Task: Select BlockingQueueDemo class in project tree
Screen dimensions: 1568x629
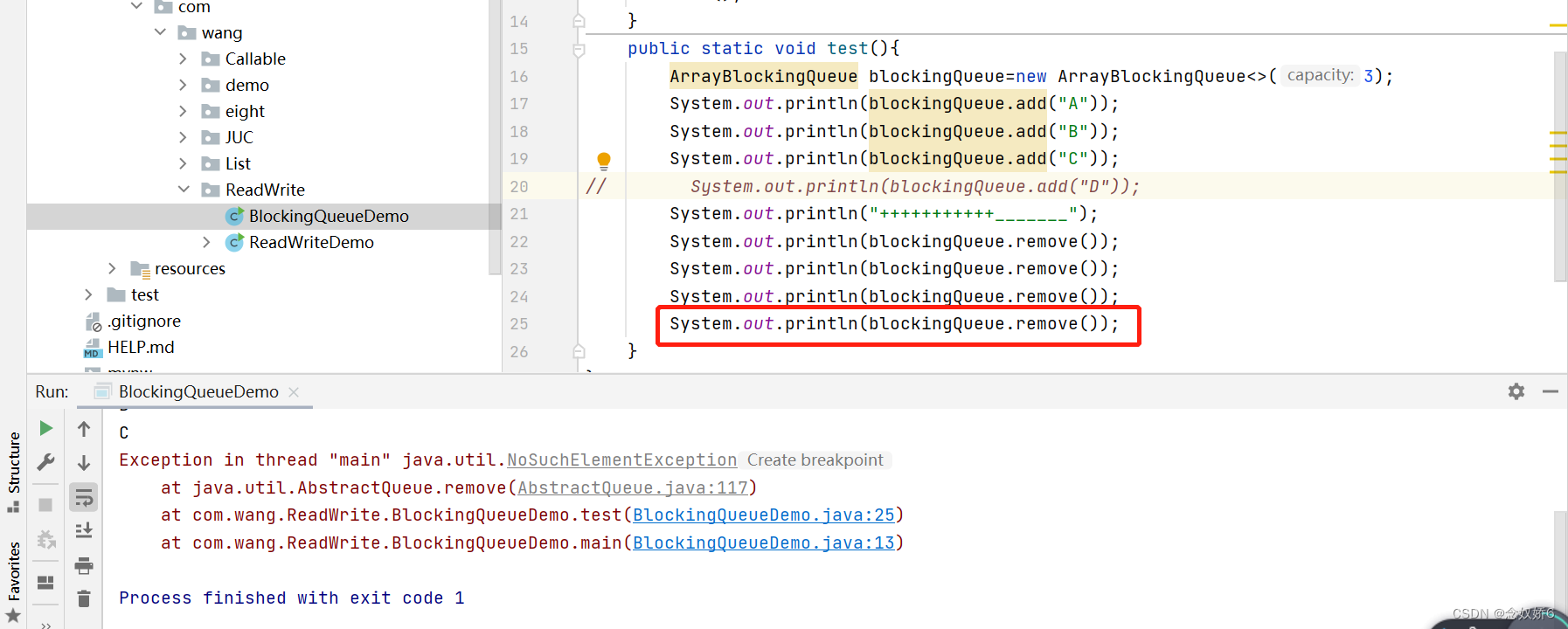Action: pos(329,216)
